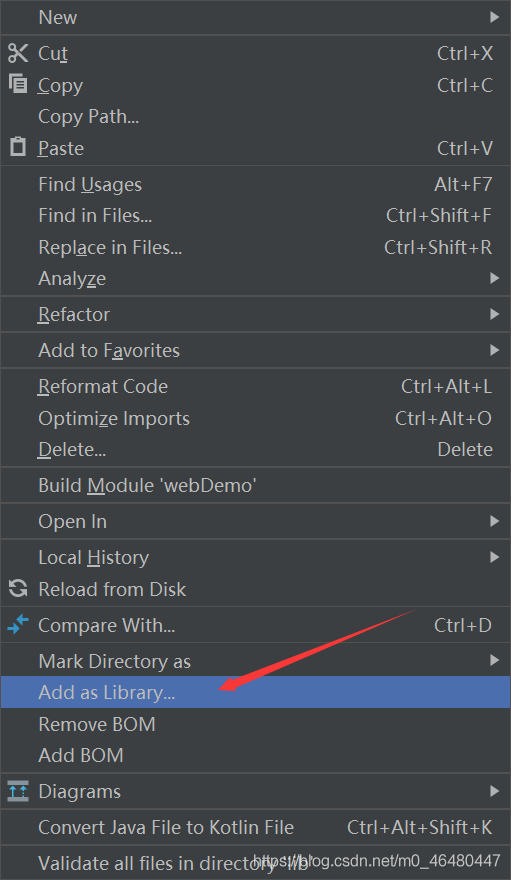Screen dimensions: 511x880
Task: Click the blue arrows Compare With icon
Action: coord(18,624)
